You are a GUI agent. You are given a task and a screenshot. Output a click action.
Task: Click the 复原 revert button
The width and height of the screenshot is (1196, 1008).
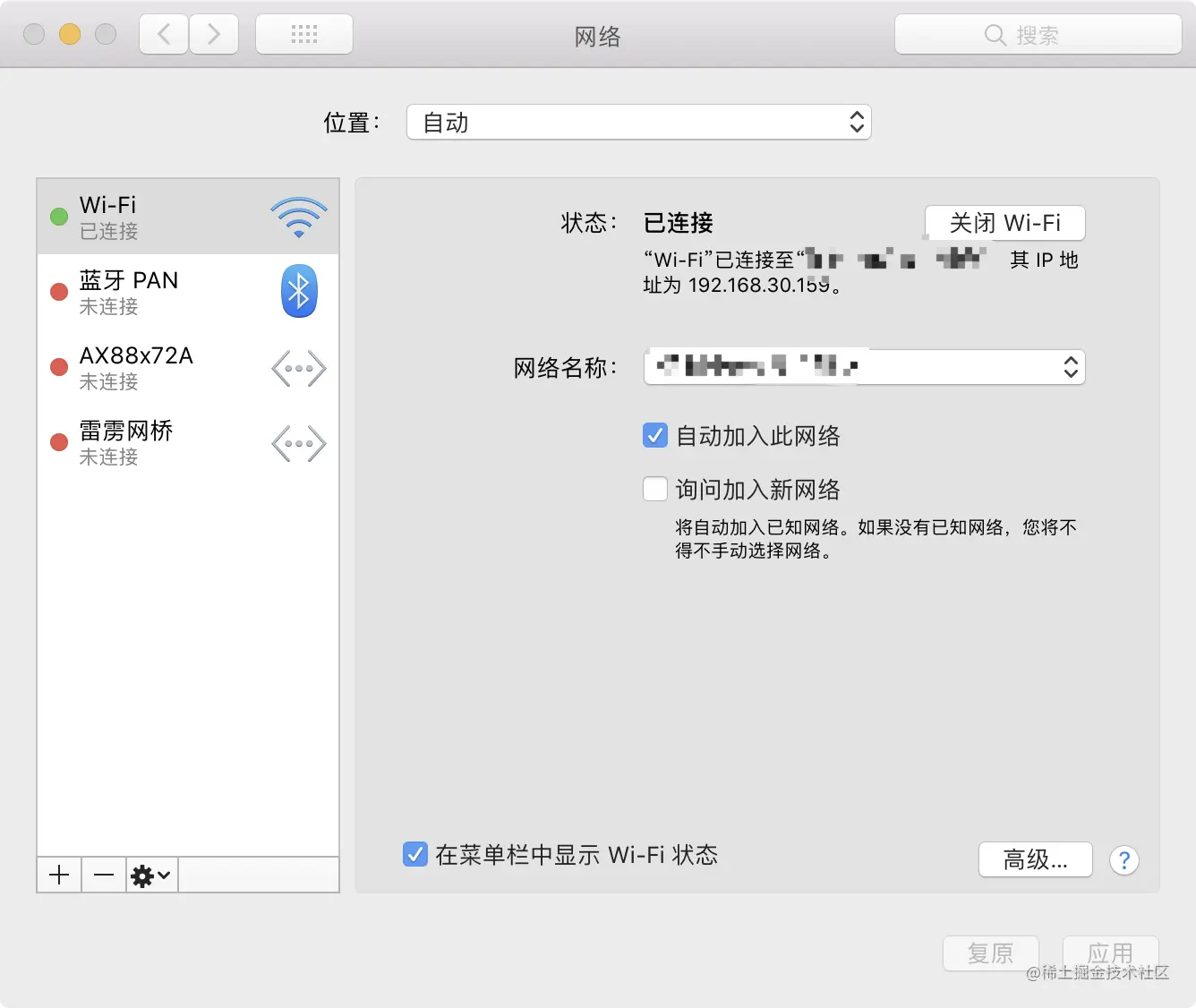coord(991,953)
